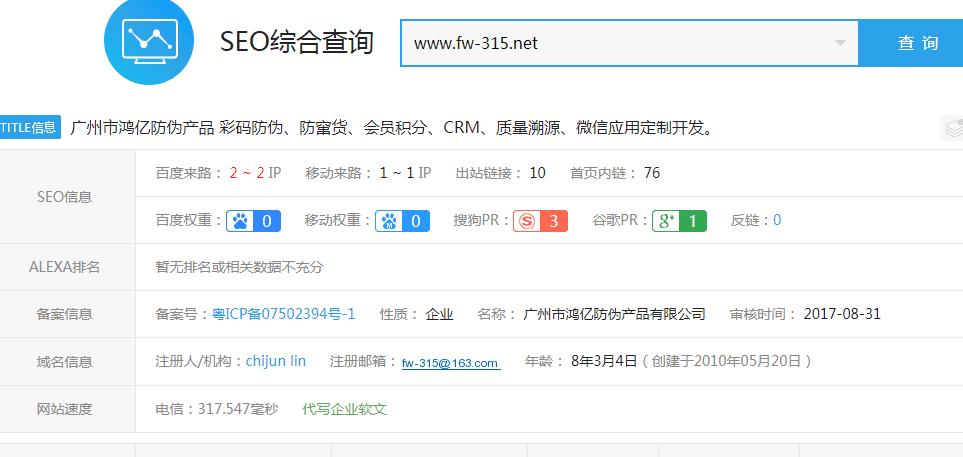Click the layers icon beside the title row

(951, 128)
